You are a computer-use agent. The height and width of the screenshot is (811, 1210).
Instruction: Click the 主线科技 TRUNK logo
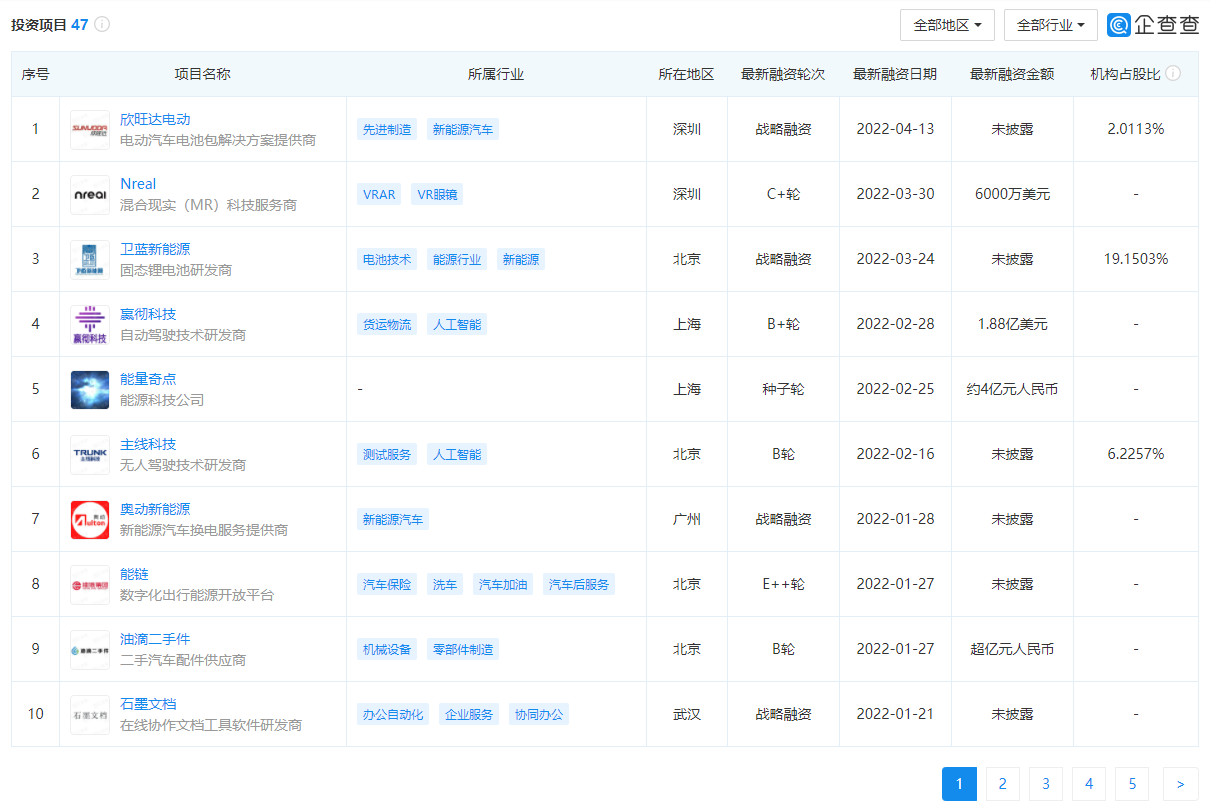pos(90,454)
